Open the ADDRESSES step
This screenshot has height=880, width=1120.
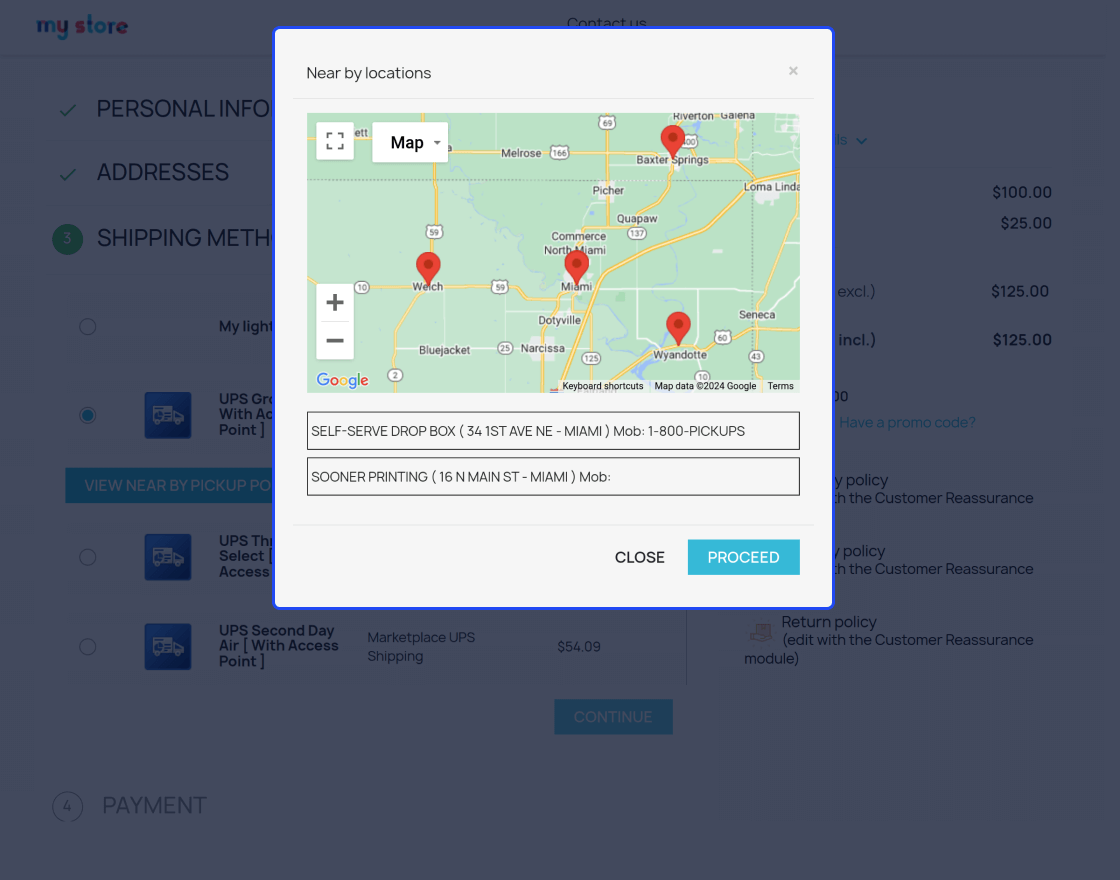(163, 172)
